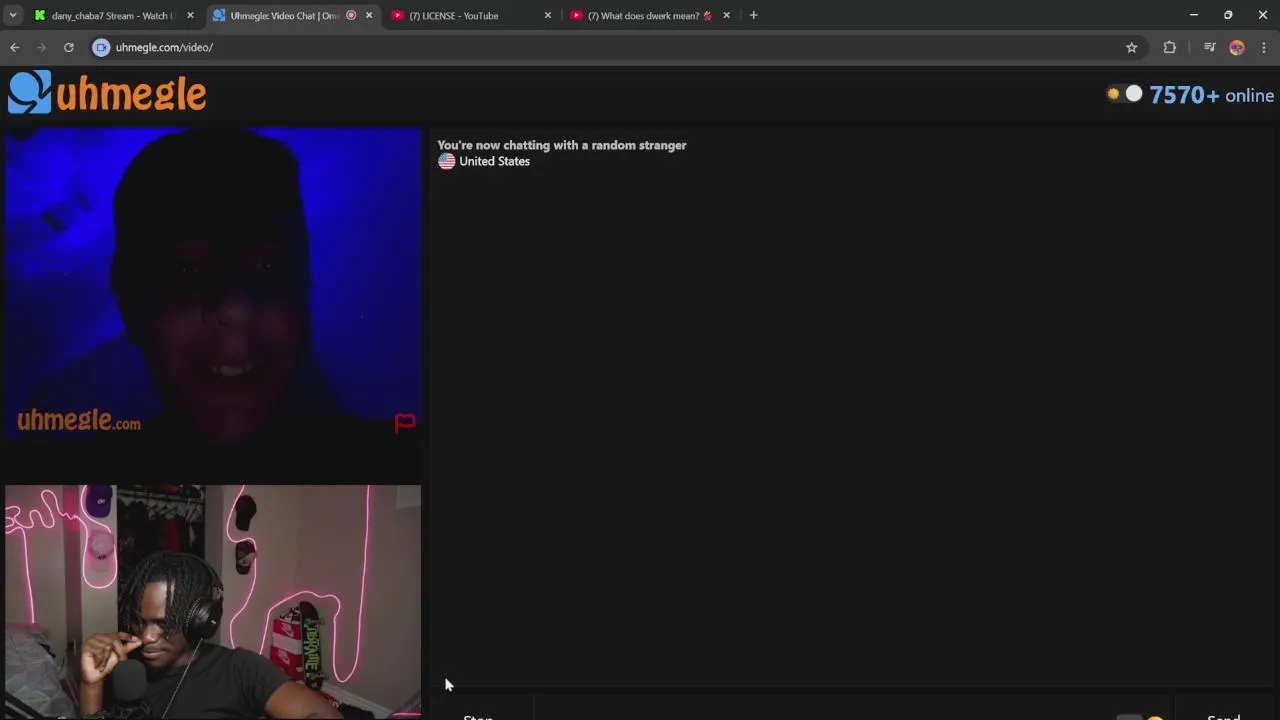Image resolution: width=1280 pixels, height=720 pixels.
Task: Open media controls icon in toolbar
Action: coord(1209,47)
